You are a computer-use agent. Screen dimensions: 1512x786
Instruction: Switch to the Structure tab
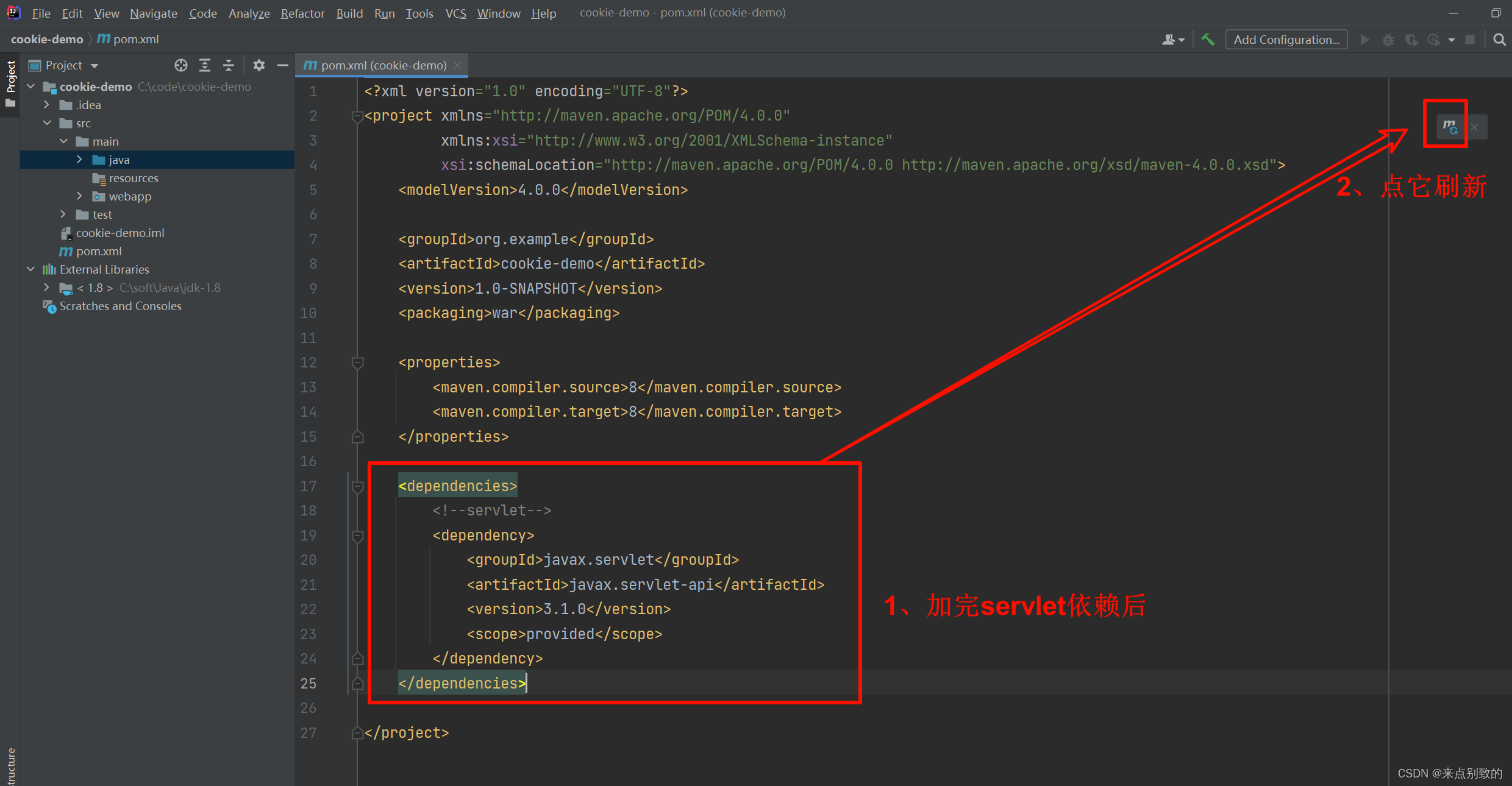(10, 765)
